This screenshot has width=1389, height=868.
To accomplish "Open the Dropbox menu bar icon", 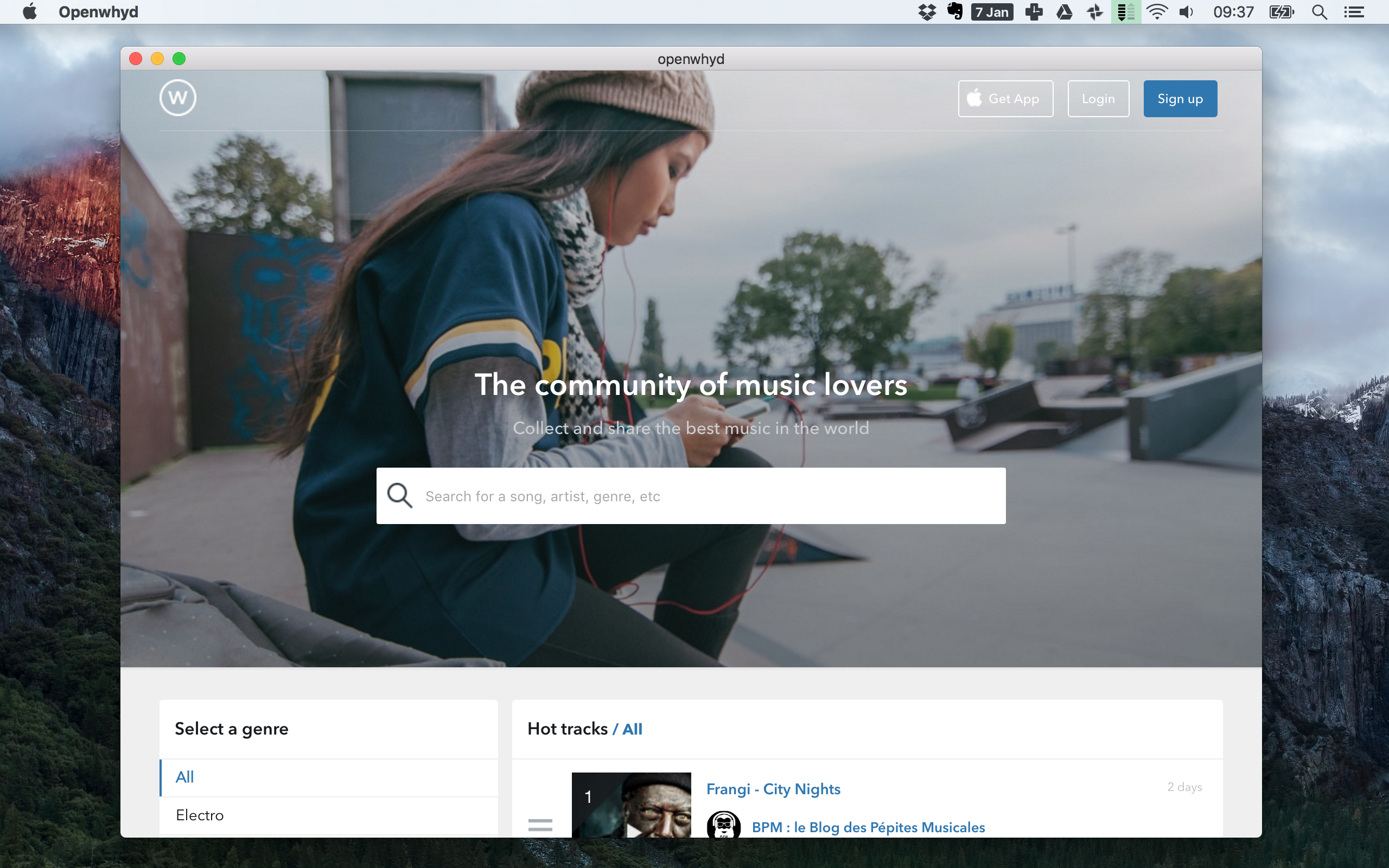I will pyautogui.click(x=926, y=12).
